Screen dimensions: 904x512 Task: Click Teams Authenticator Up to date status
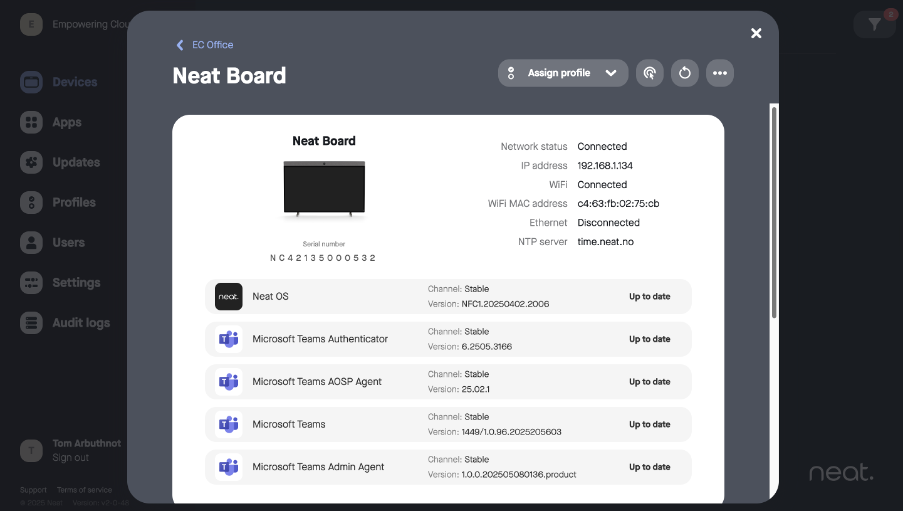[x=650, y=340]
